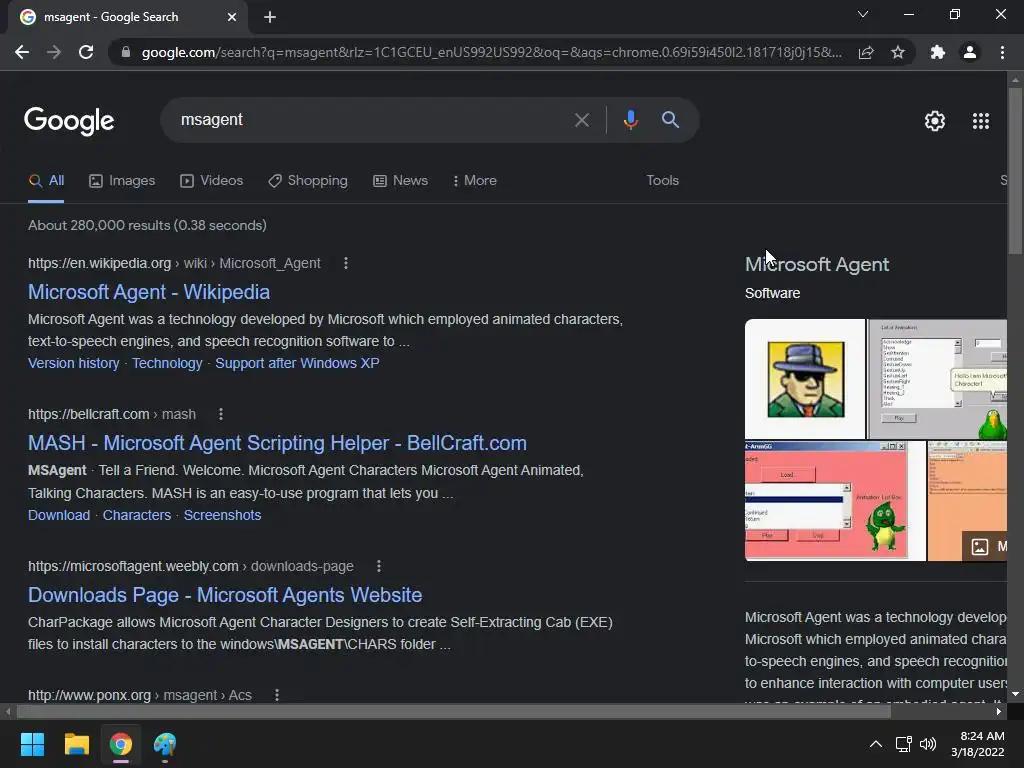This screenshot has width=1024, height=768.
Task: Select the All results tab
Action: coord(46,181)
